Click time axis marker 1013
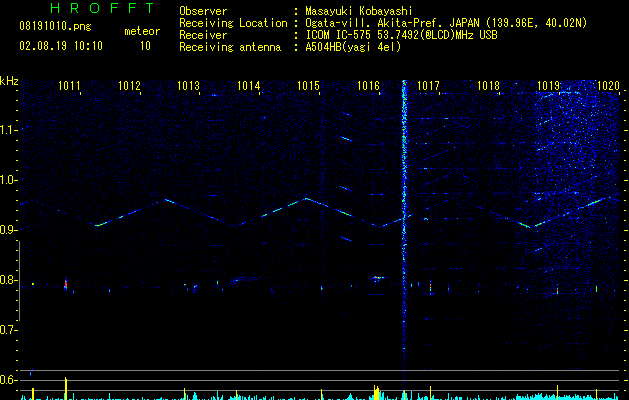The height and width of the screenshot is (400, 629). [x=189, y=86]
